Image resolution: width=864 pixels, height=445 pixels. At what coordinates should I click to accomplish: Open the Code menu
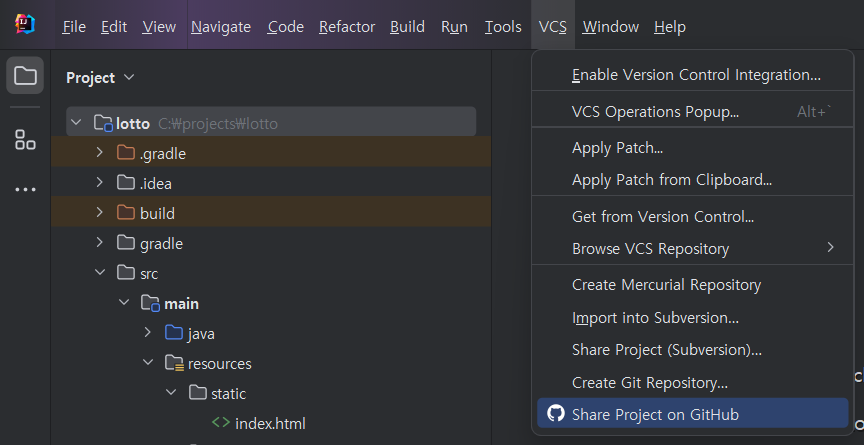point(285,26)
